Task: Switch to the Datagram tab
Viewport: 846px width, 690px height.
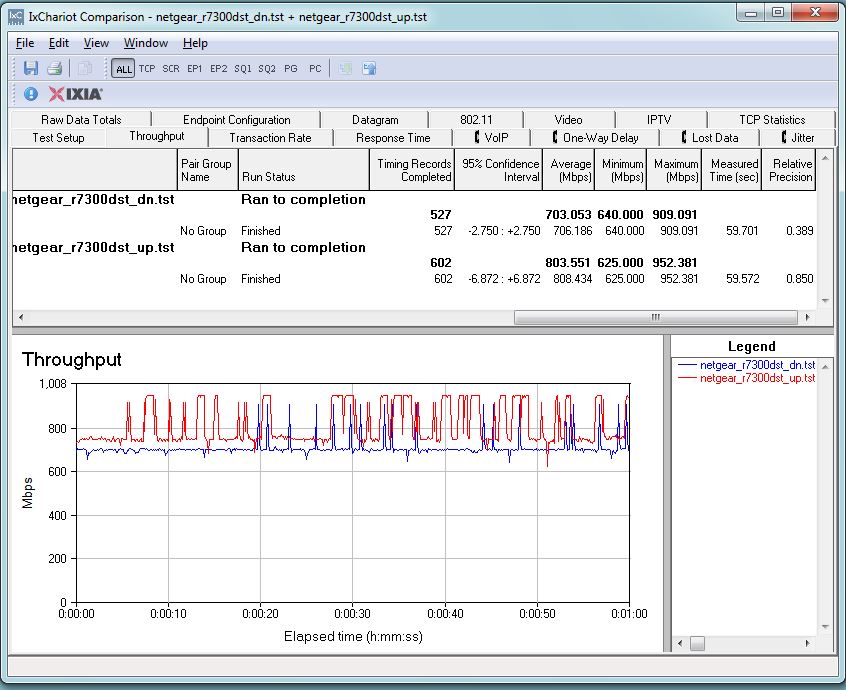Action: click(x=375, y=120)
